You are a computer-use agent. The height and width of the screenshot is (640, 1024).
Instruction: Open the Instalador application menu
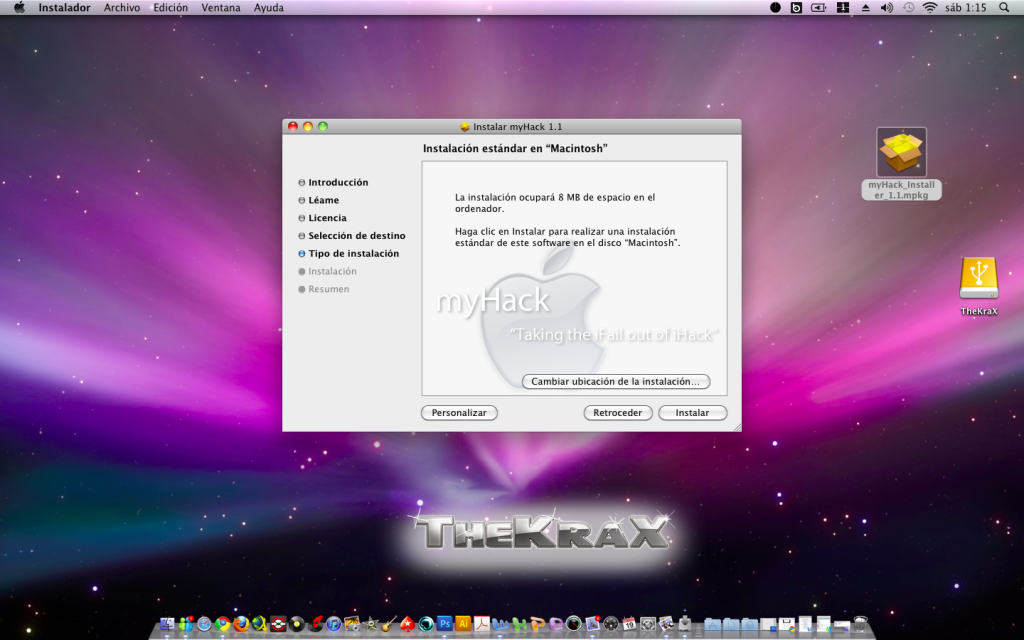coord(64,8)
